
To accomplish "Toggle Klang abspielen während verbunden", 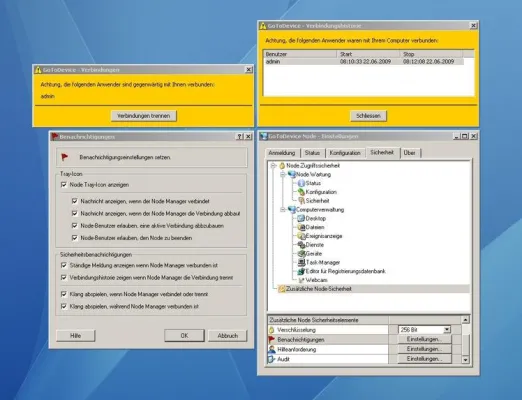I will (64, 306).
